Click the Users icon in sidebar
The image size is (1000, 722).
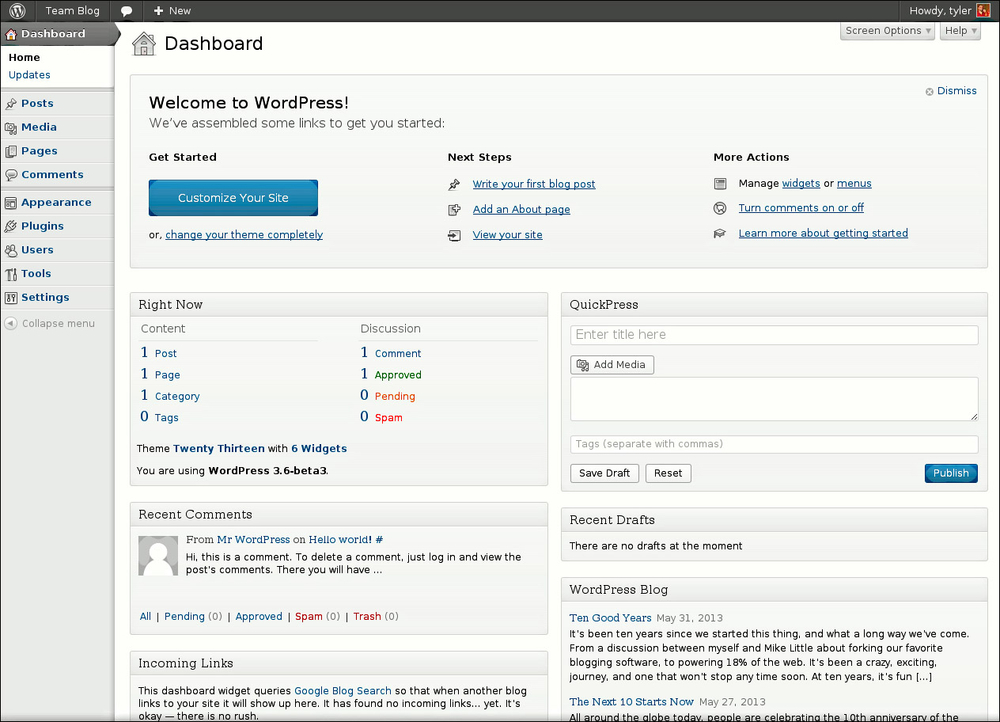coord(11,250)
